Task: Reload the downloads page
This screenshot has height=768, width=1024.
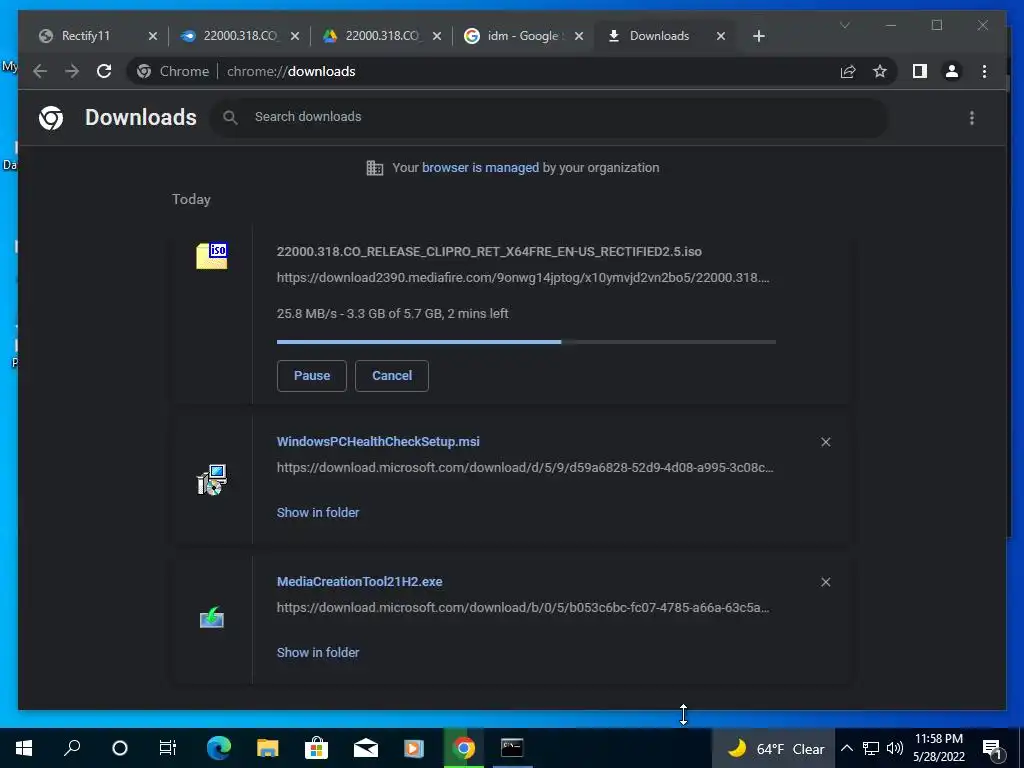Action: pyautogui.click(x=104, y=71)
